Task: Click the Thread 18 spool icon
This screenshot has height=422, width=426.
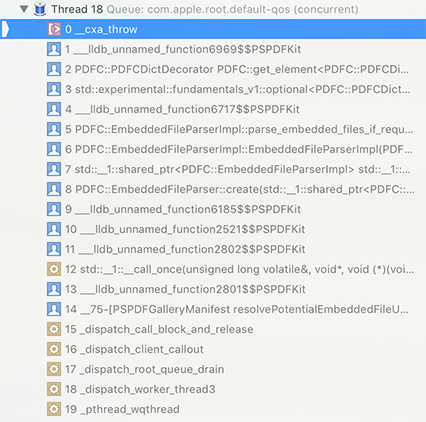Action: click(x=40, y=9)
